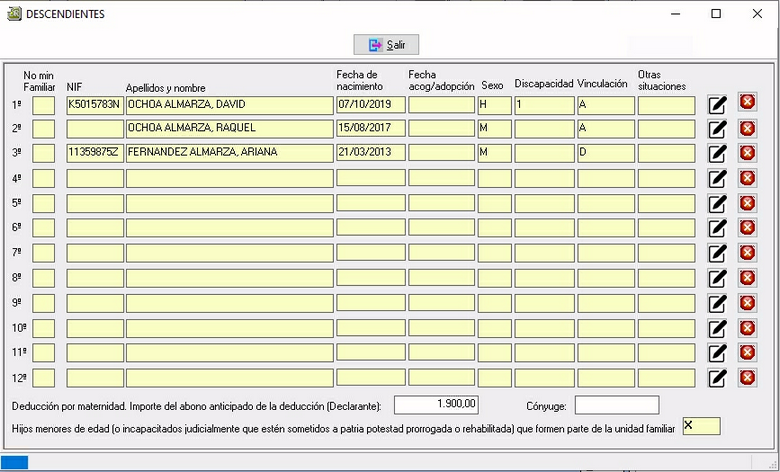Screen dimensions: 780x472
Task: Delete row 12º via red X icon
Action: tap(747, 378)
